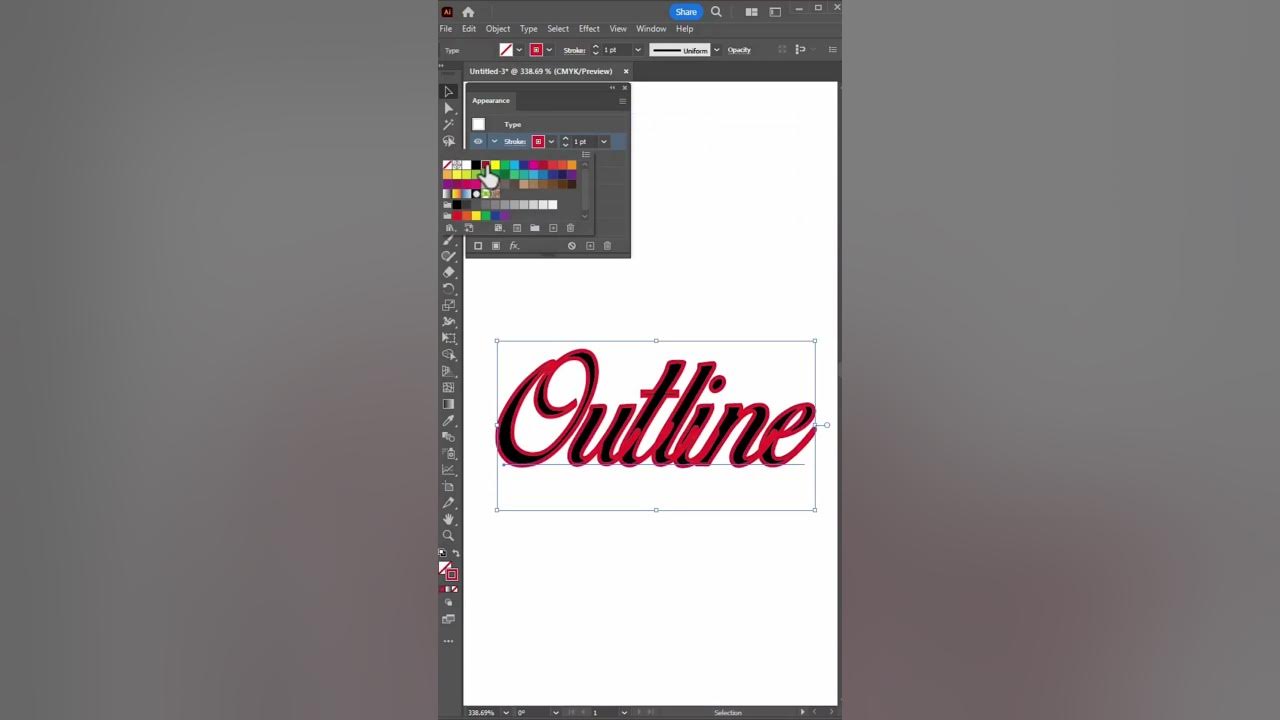The image size is (1280, 720).
Task: Expand the Stroke row disclosure arrow
Action: [x=494, y=142]
